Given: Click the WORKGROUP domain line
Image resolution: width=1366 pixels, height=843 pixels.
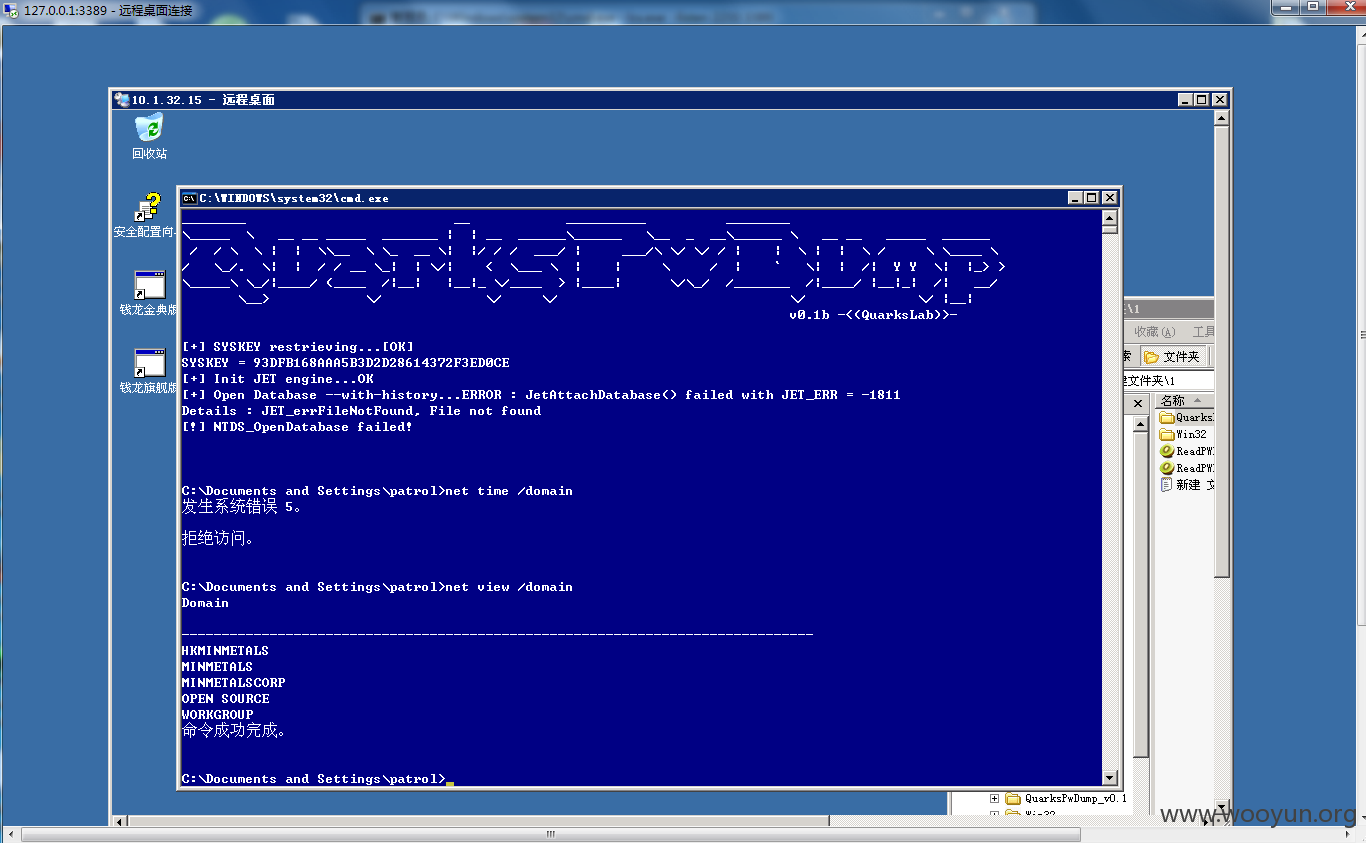Looking at the screenshot, I should 217,715.
